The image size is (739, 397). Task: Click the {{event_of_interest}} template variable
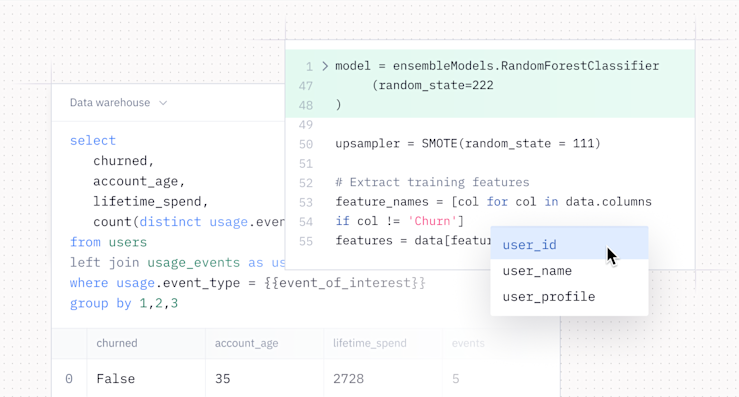tap(345, 283)
